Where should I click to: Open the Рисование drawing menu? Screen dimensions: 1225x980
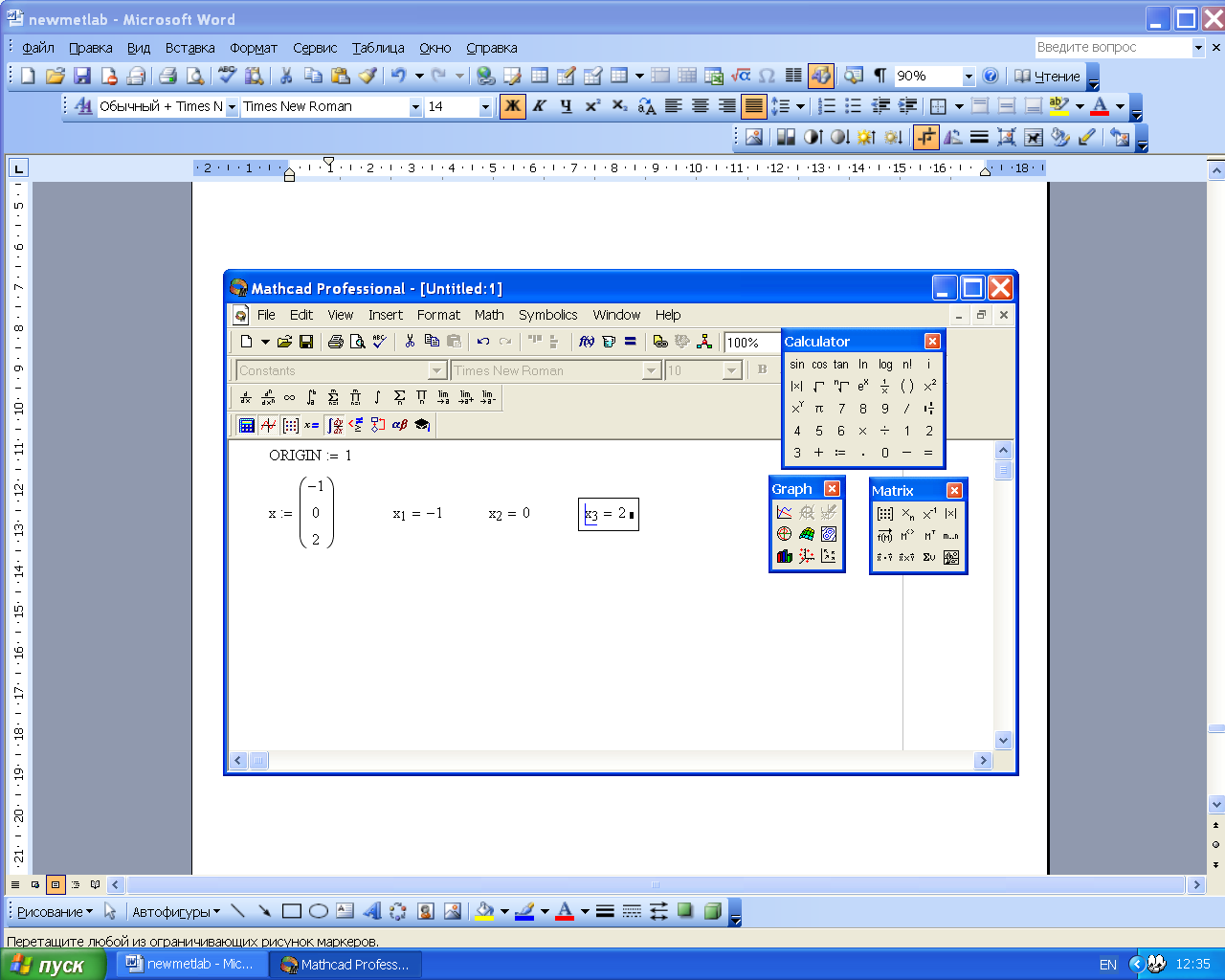click(x=55, y=912)
